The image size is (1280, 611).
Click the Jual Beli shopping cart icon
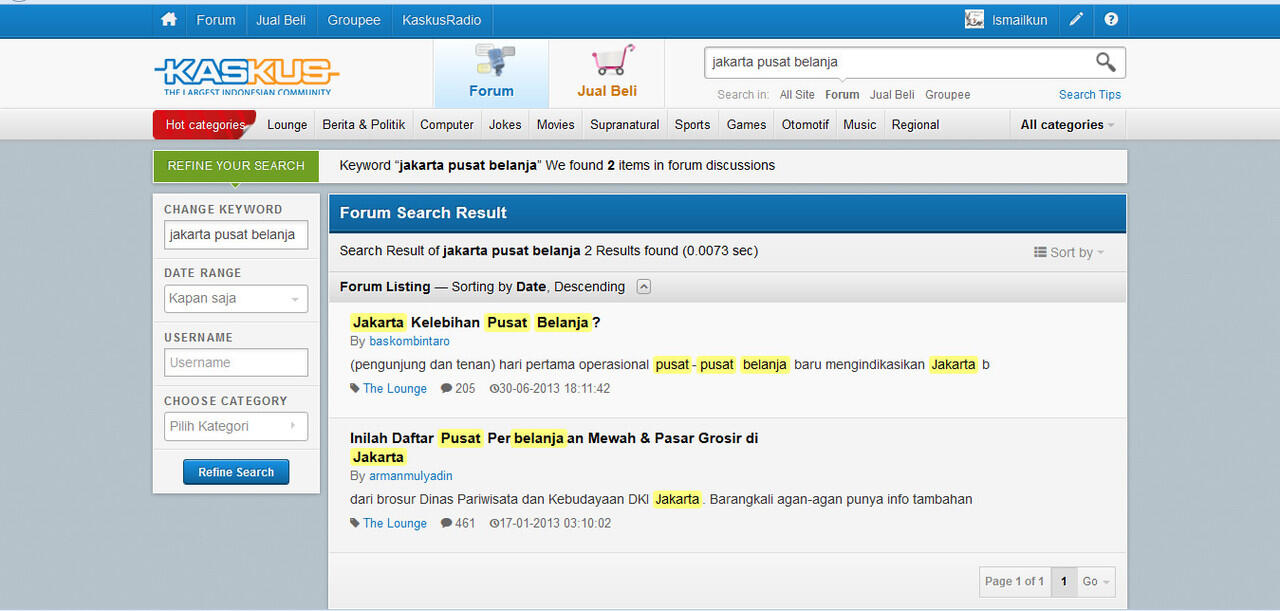click(612, 60)
